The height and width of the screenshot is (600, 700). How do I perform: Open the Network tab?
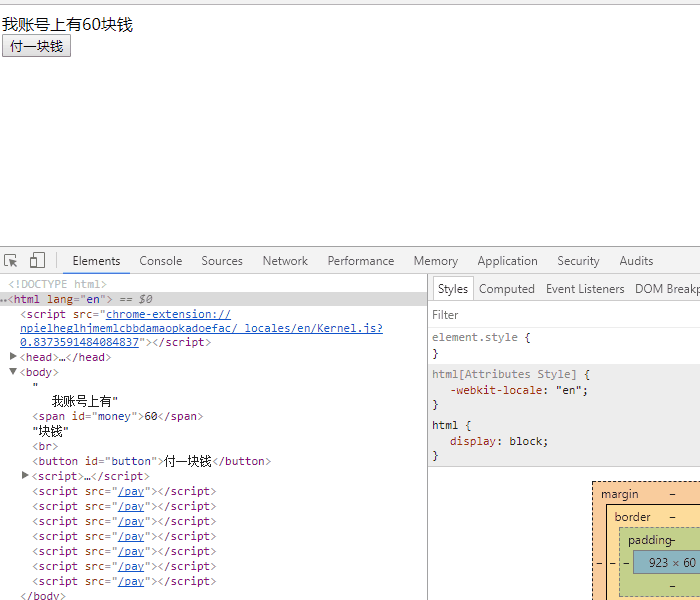[285, 261]
